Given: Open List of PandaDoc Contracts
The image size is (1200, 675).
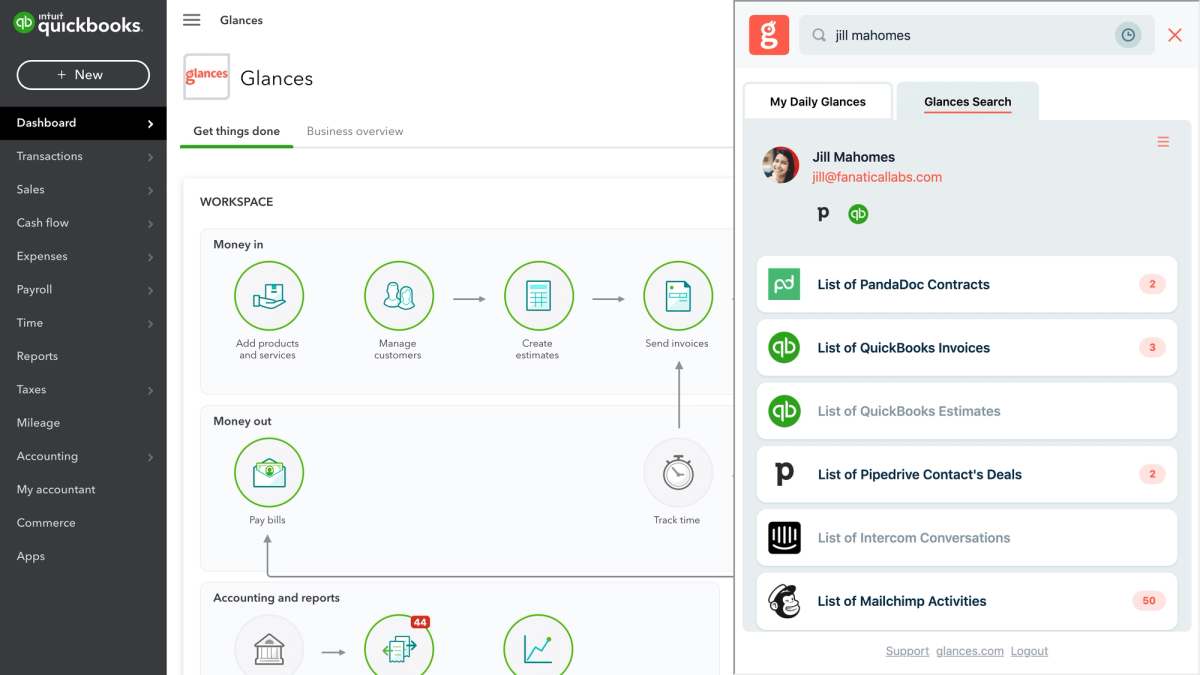Looking at the screenshot, I should (967, 284).
